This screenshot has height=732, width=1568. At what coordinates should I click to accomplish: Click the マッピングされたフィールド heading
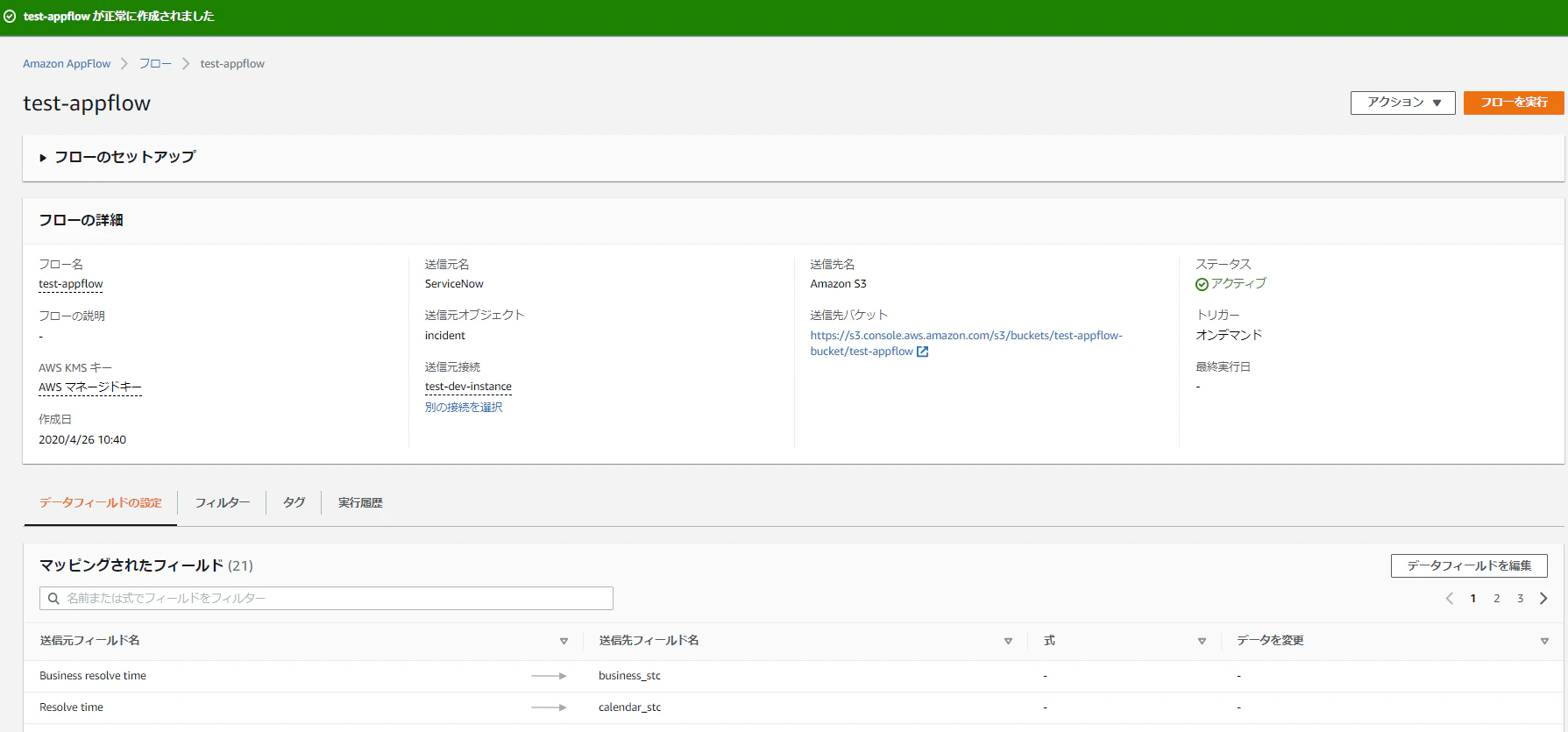click(x=131, y=565)
